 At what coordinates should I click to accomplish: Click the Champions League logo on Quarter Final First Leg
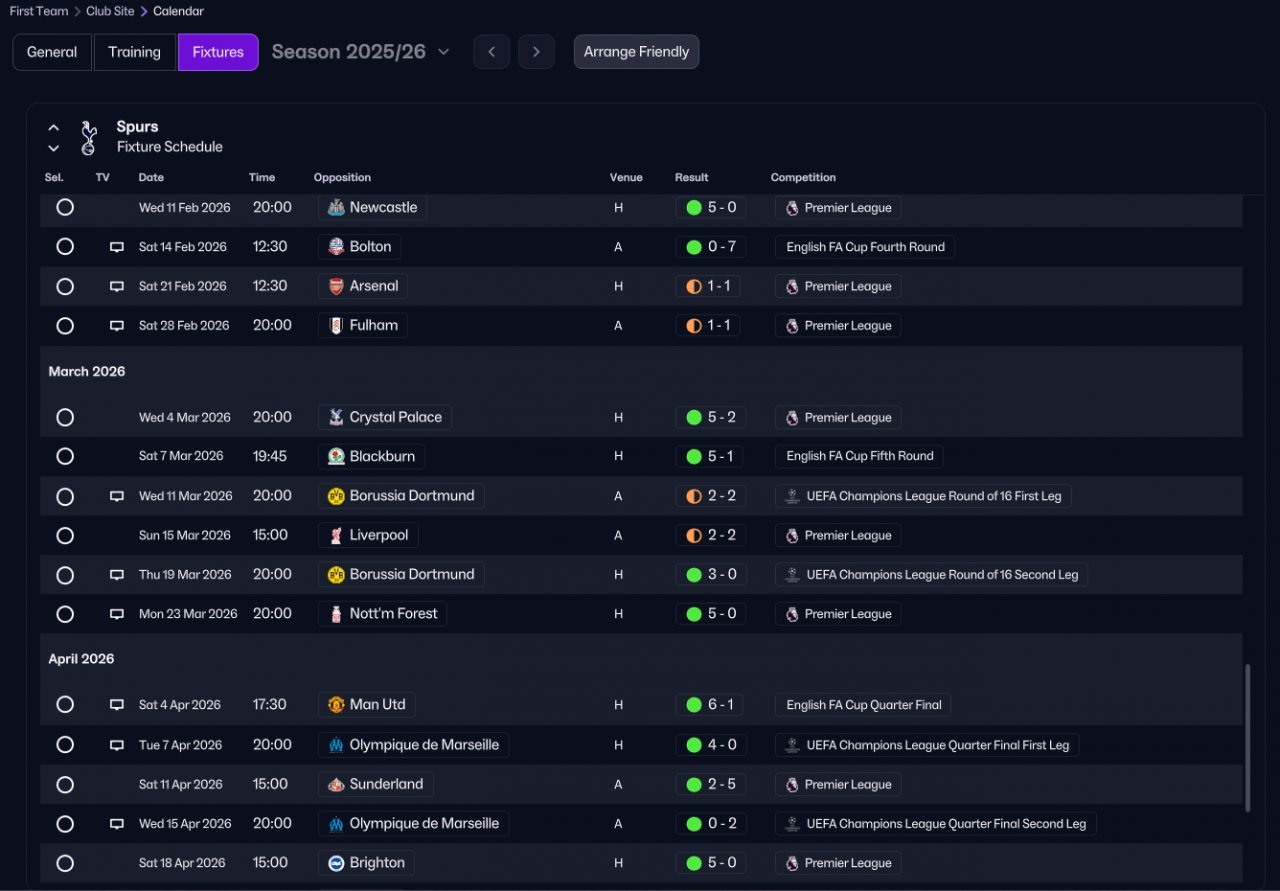click(792, 745)
